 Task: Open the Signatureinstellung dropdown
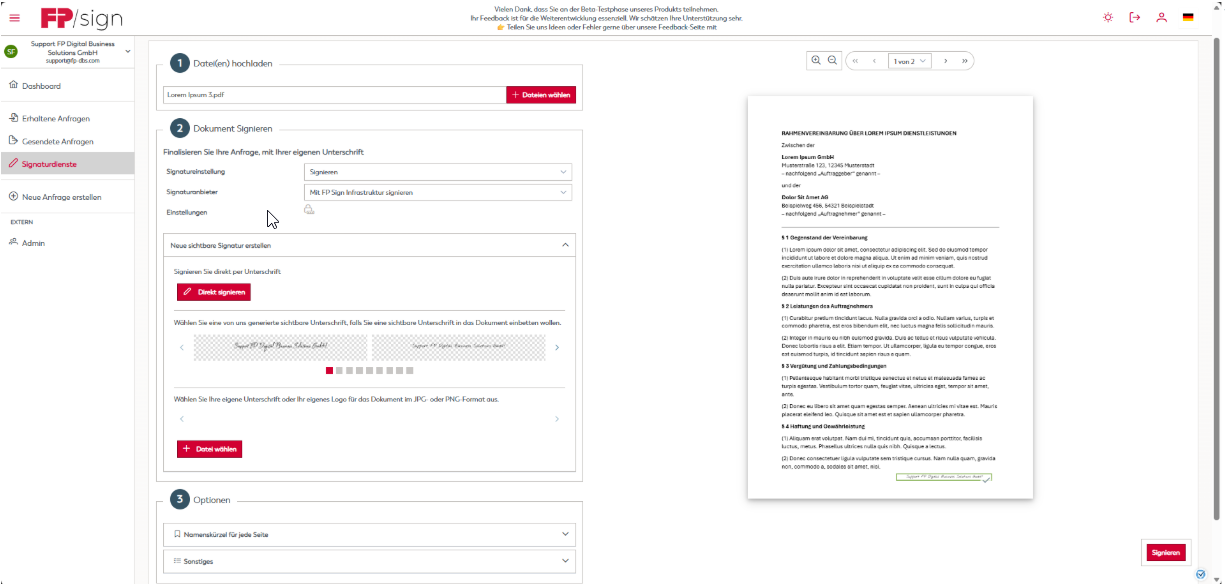(x=438, y=171)
